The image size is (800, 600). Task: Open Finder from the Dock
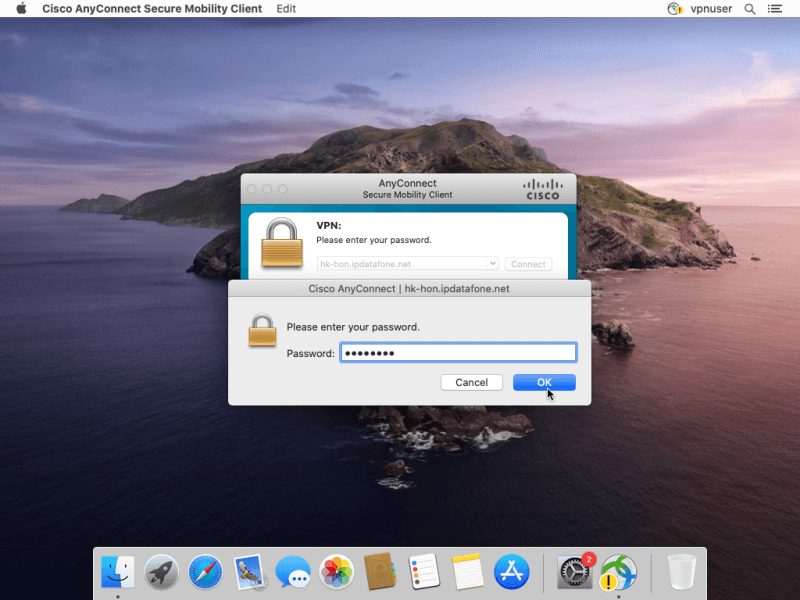(118, 573)
